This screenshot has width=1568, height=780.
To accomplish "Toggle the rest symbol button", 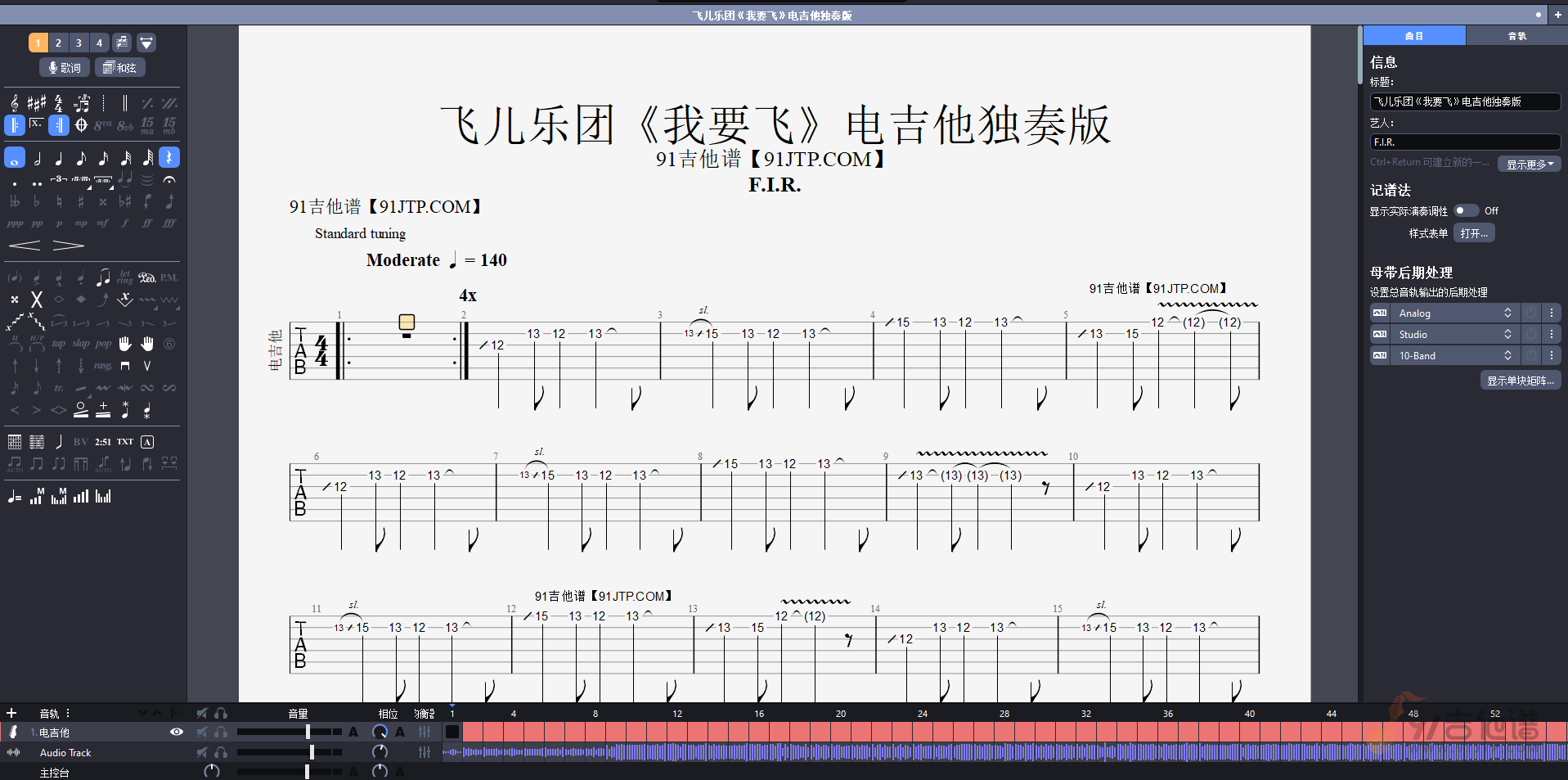I will click(x=169, y=158).
